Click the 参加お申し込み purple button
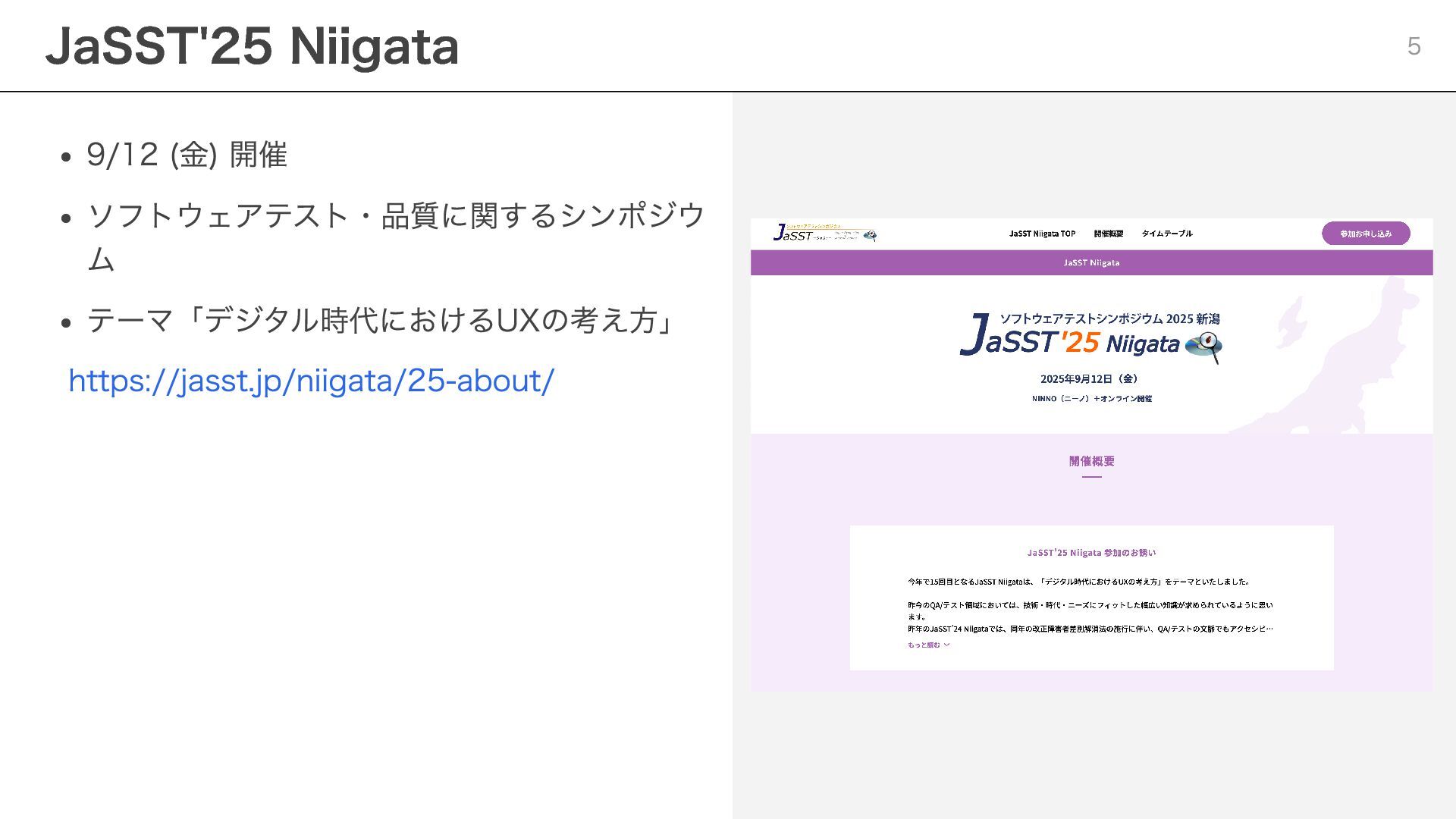Image resolution: width=1456 pixels, height=819 pixels. [x=1365, y=234]
